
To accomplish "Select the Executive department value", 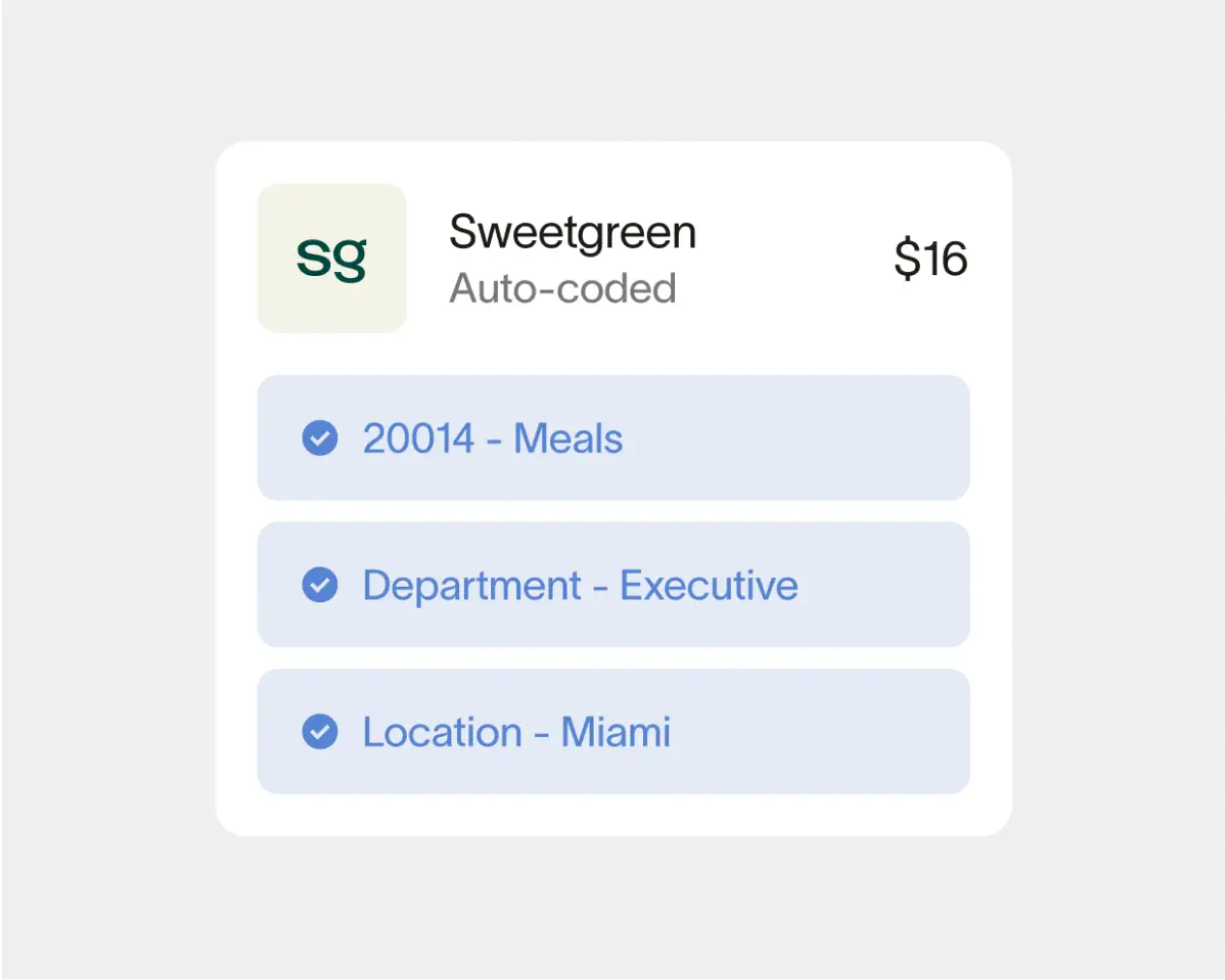I will click(x=709, y=586).
